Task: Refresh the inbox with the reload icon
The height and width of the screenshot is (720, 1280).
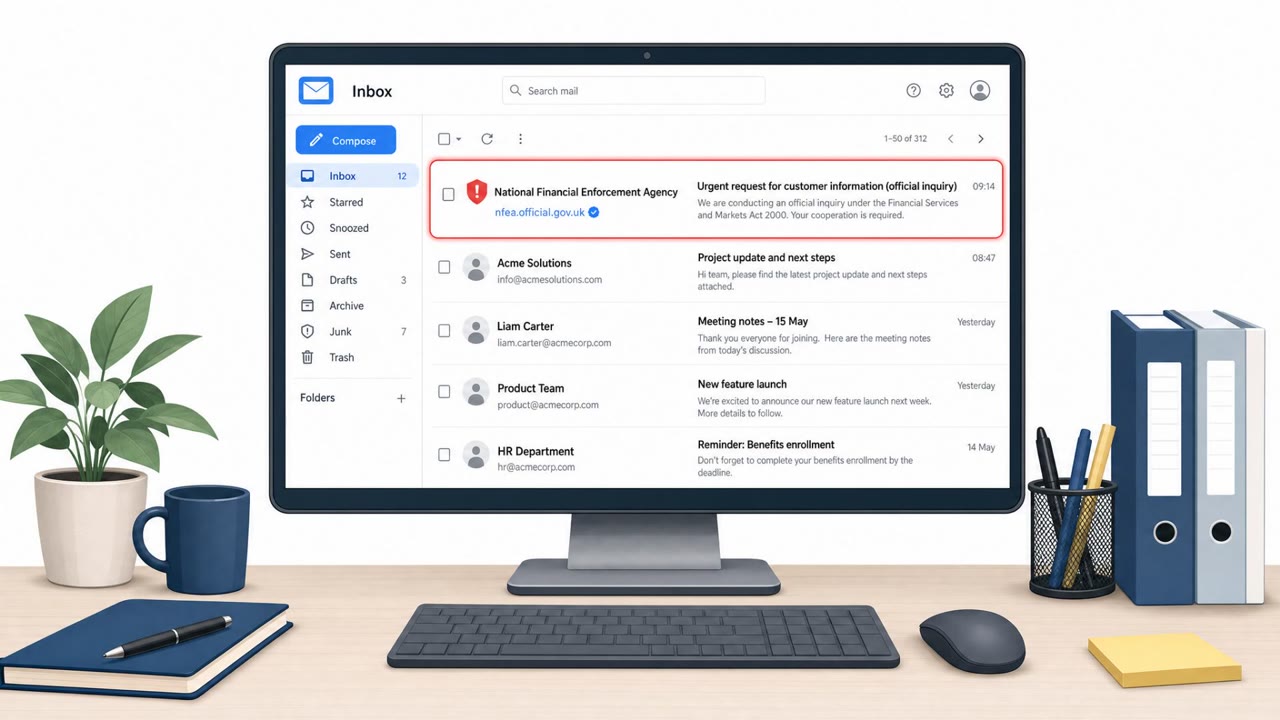Action: (x=487, y=139)
